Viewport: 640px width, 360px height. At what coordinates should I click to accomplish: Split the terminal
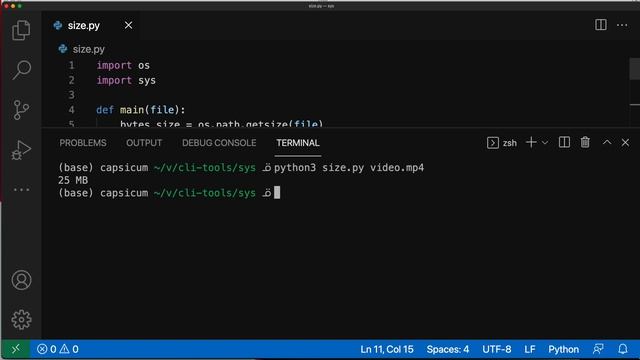point(564,142)
